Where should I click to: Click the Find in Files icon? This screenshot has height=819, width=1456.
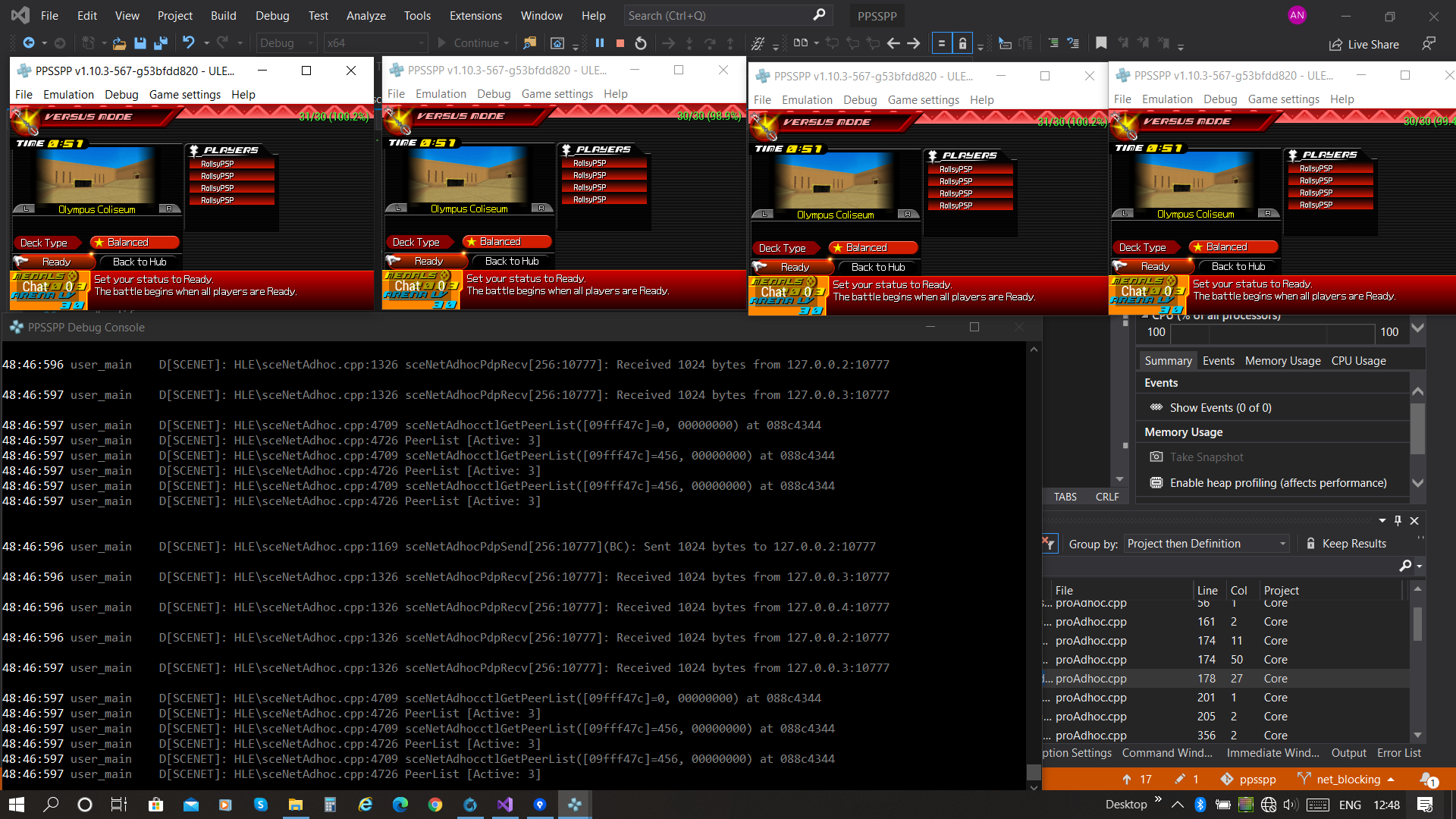(x=529, y=43)
